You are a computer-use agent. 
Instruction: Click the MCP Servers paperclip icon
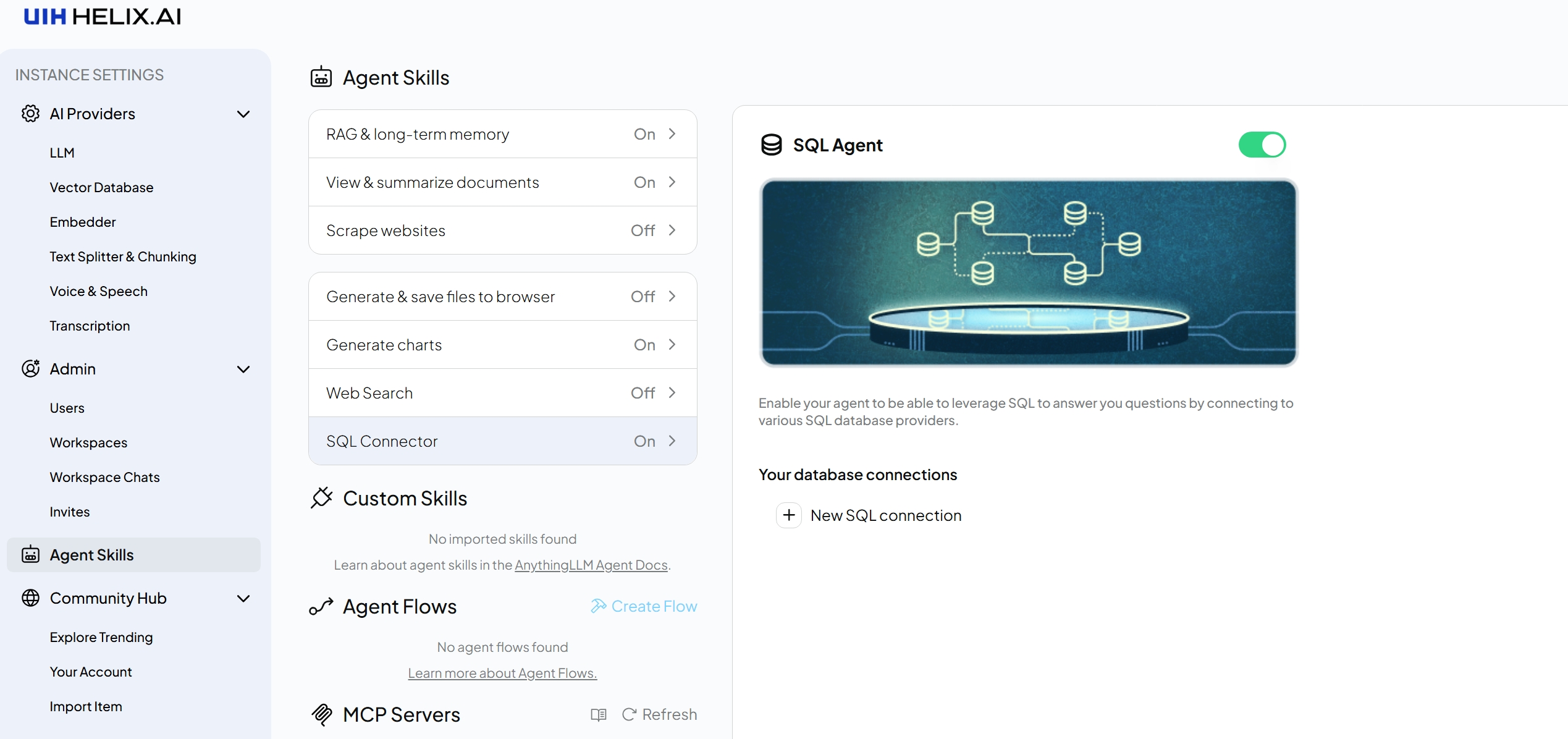[x=321, y=714]
